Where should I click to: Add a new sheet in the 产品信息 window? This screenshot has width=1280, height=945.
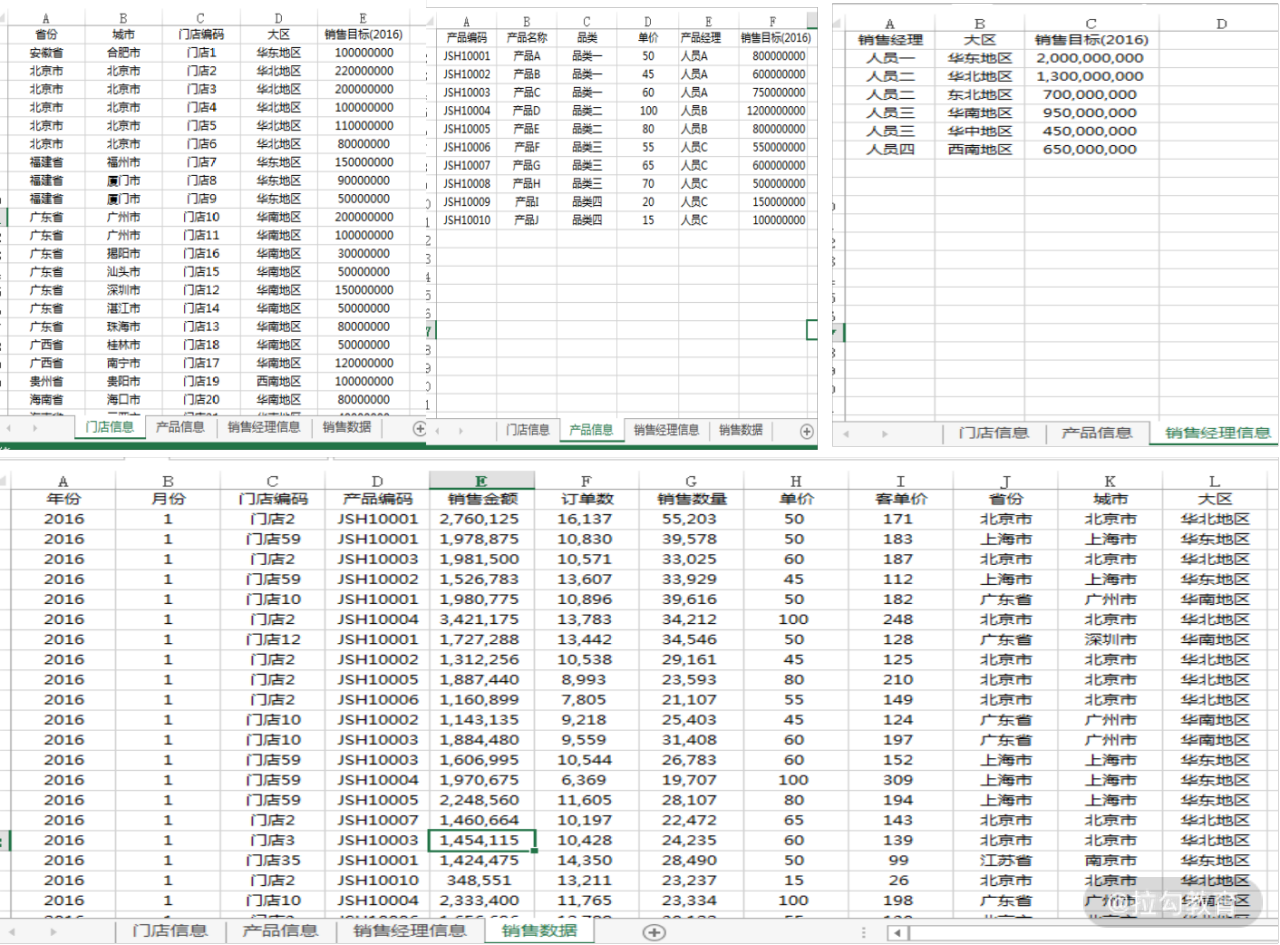807,430
